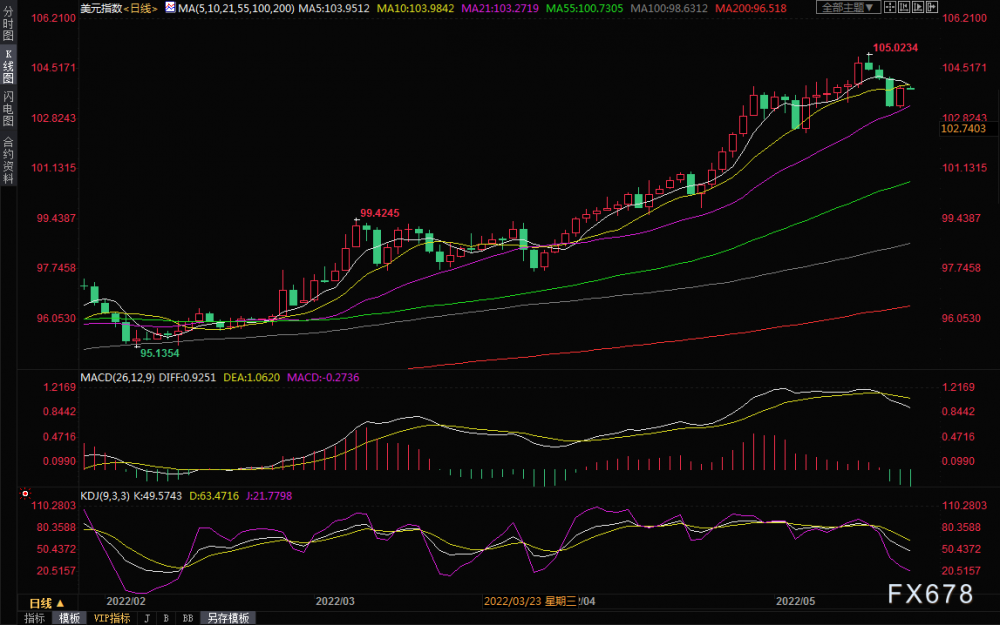
Task: Click the MA200:96.518 value
Action: point(751,8)
